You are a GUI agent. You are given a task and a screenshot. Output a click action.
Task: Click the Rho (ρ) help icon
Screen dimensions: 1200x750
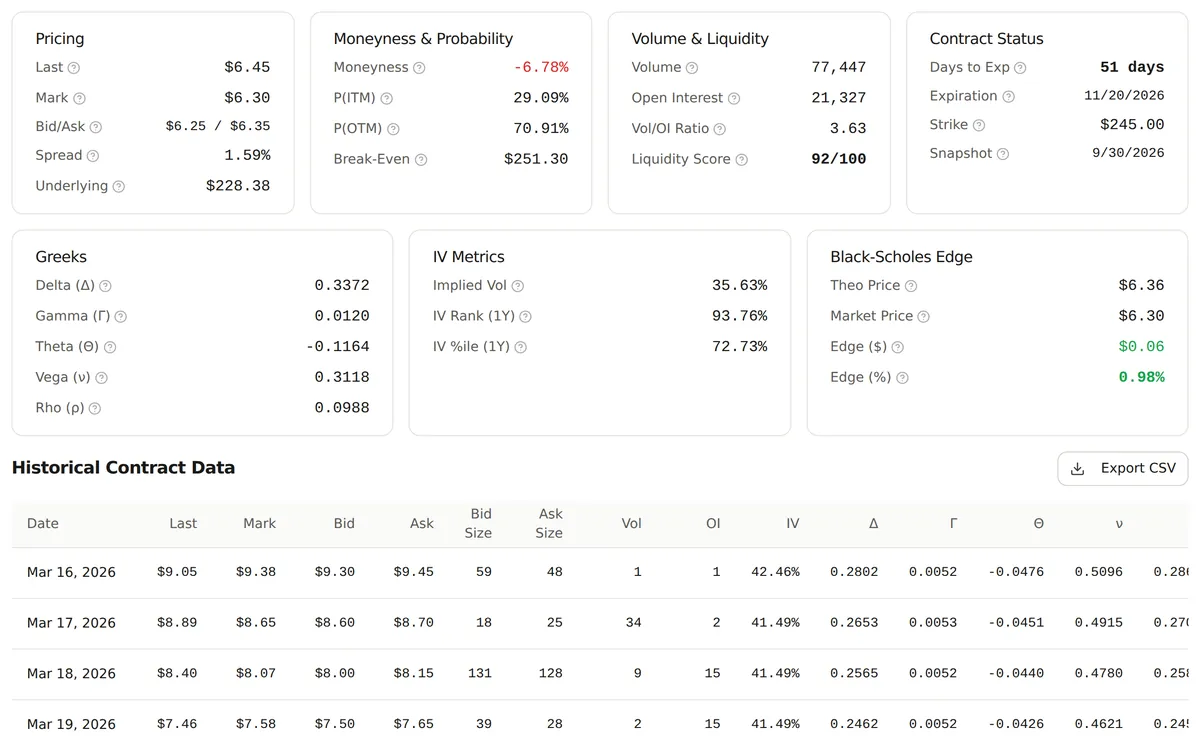(x=95, y=408)
